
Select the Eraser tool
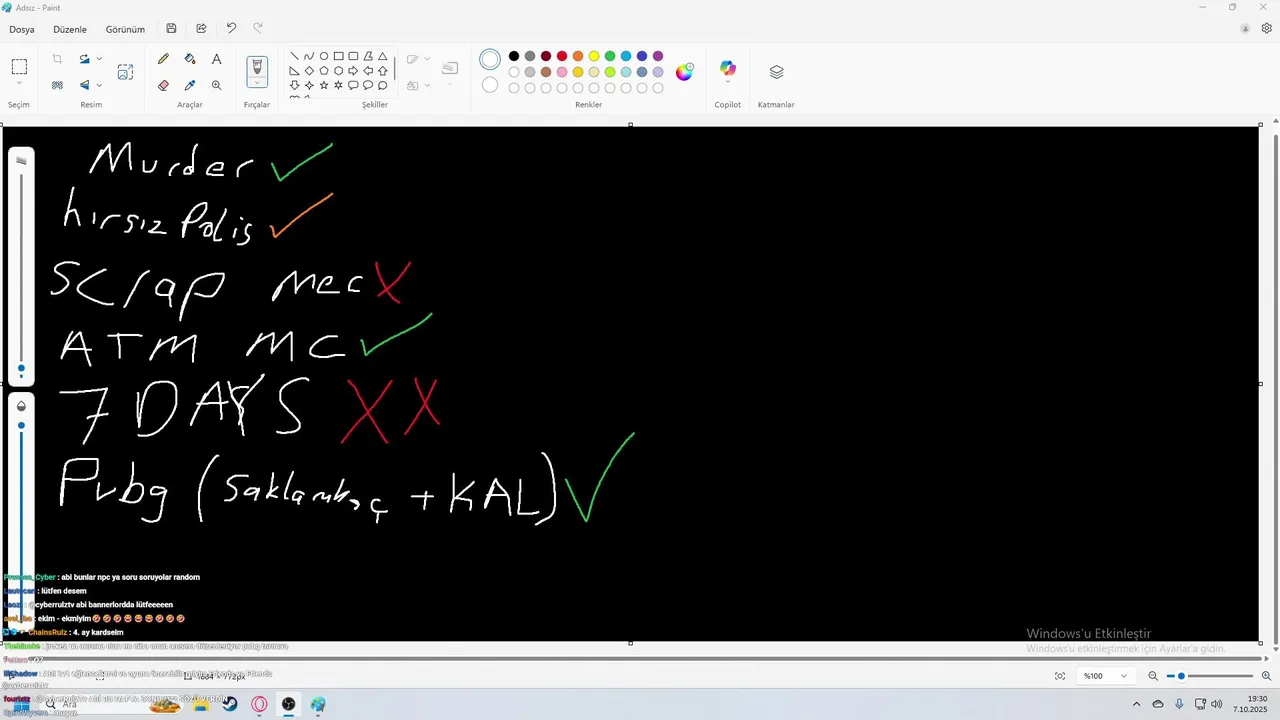tap(163, 85)
